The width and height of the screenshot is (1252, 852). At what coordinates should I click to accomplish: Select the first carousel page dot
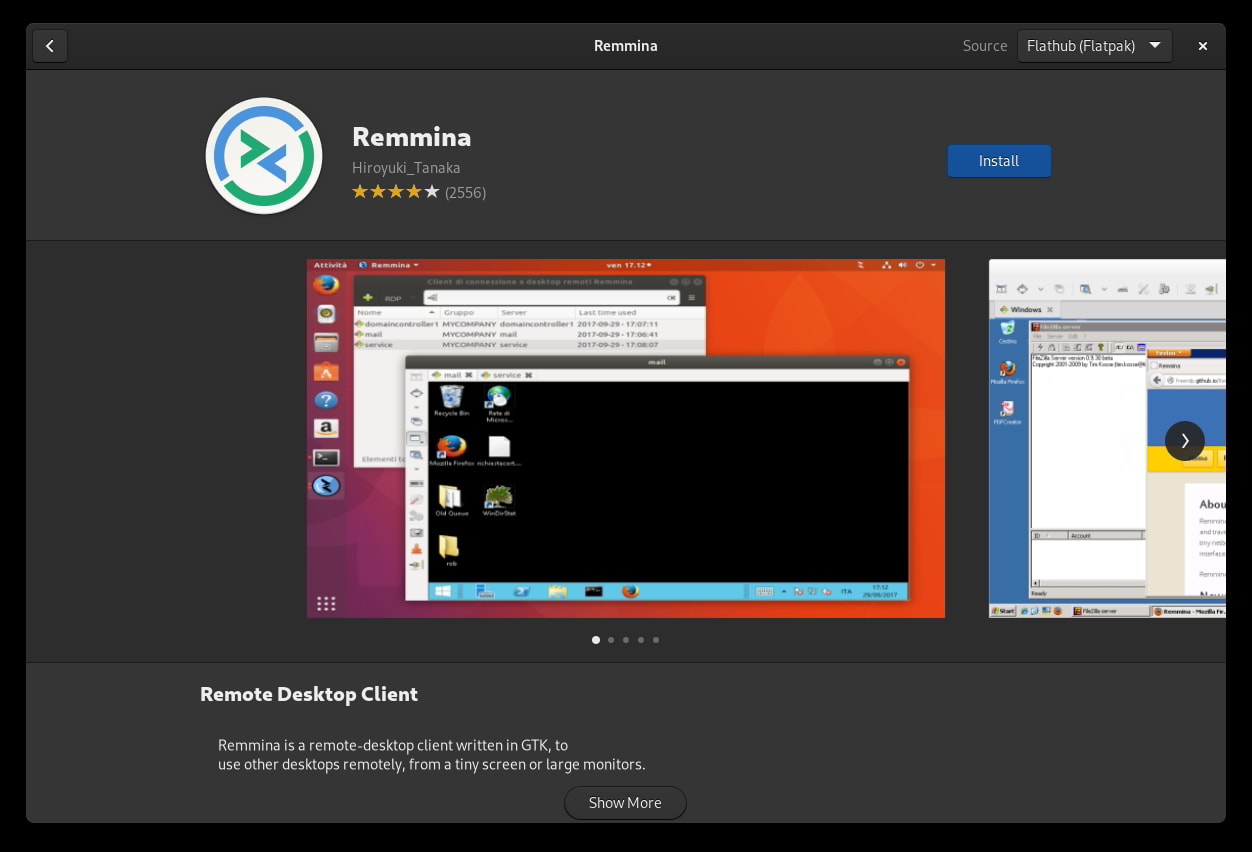coord(596,640)
